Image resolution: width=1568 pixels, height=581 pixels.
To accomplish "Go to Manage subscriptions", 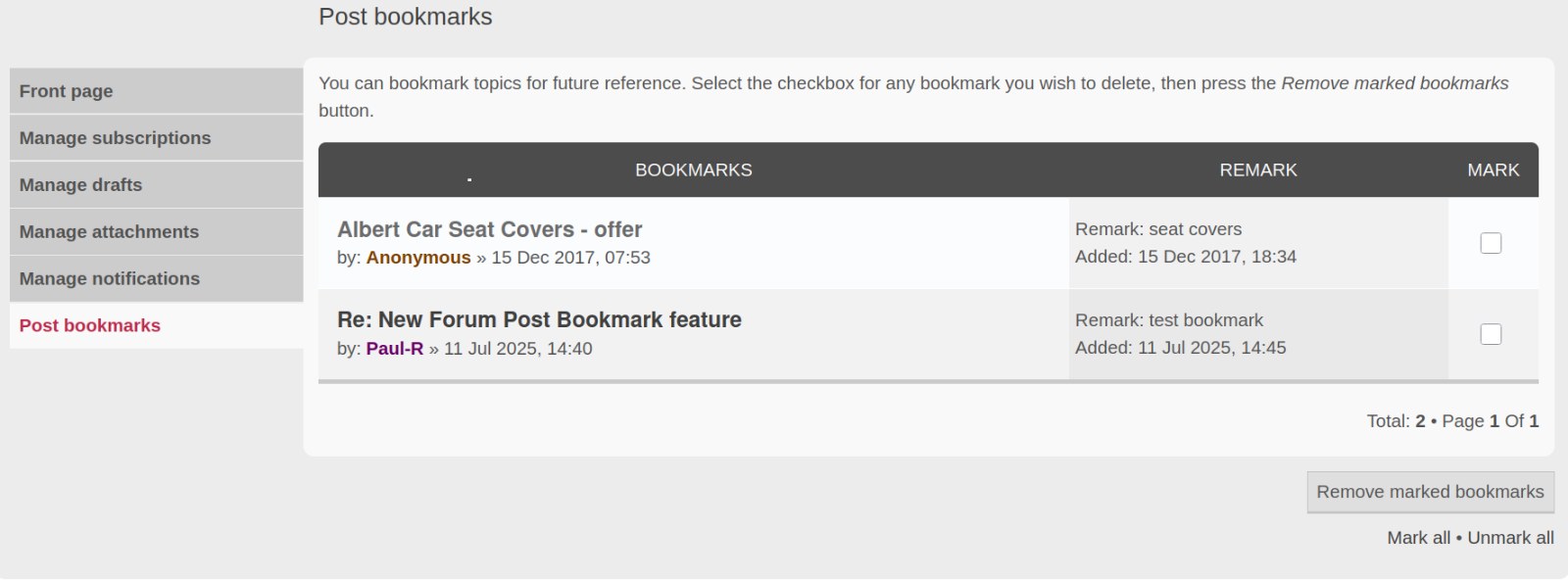I will pyautogui.click(x=156, y=138).
